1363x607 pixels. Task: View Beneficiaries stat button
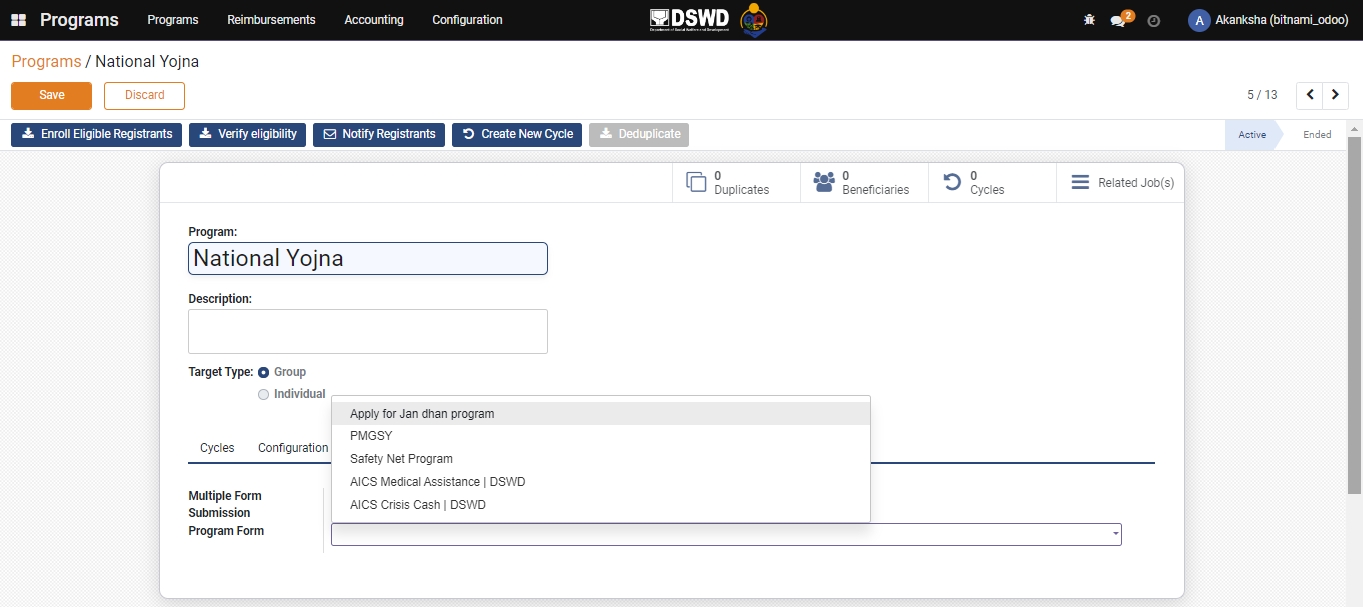[x=864, y=183]
